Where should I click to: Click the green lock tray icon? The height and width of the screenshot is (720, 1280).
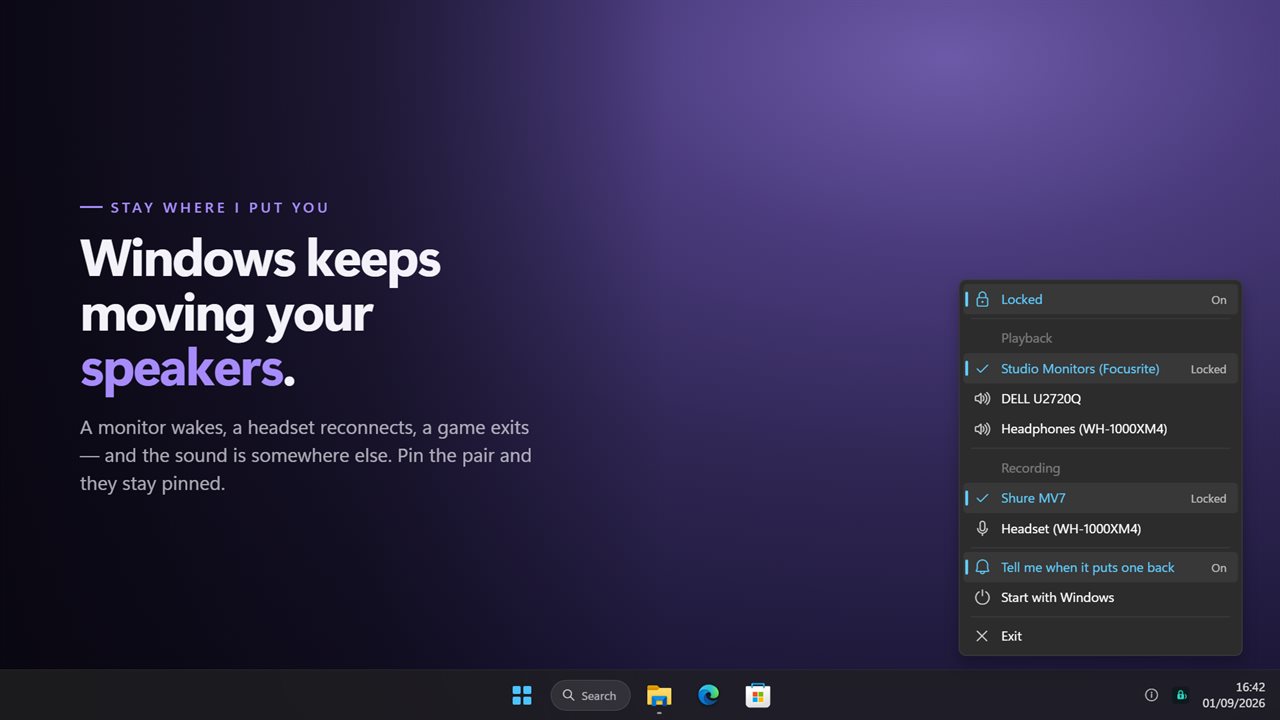(1181, 695)
